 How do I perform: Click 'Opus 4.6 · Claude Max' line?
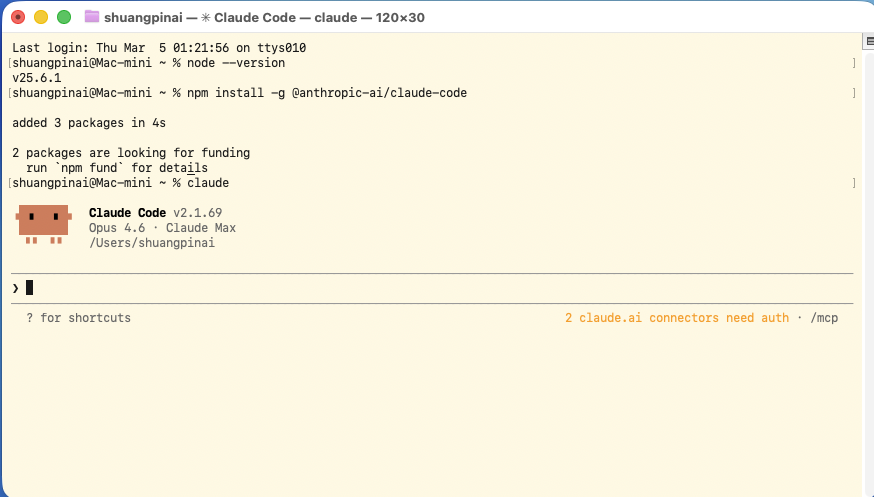(x=162, y=228)
